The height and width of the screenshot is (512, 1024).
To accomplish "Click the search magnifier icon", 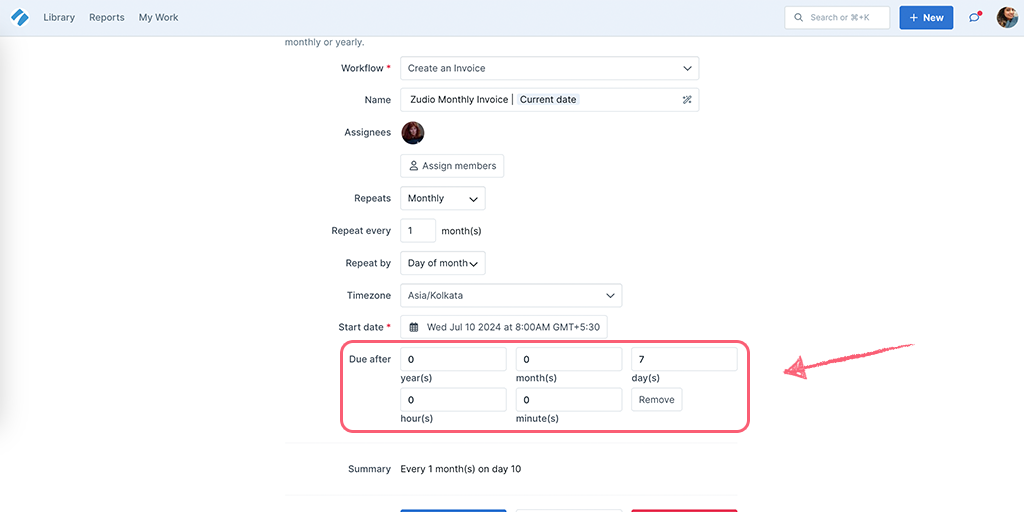I will tap(798, 18).
